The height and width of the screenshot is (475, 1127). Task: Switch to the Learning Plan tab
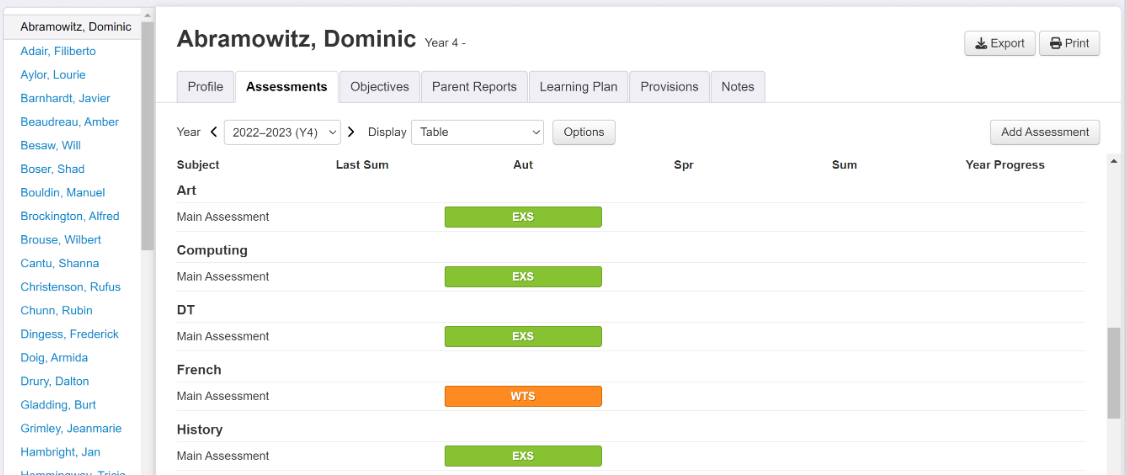pyautogui.click(x=578, y=87)
